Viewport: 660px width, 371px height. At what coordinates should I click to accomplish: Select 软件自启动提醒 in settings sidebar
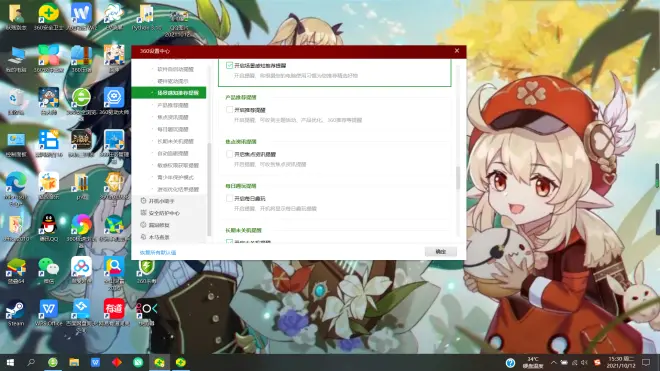click(176, 69)
